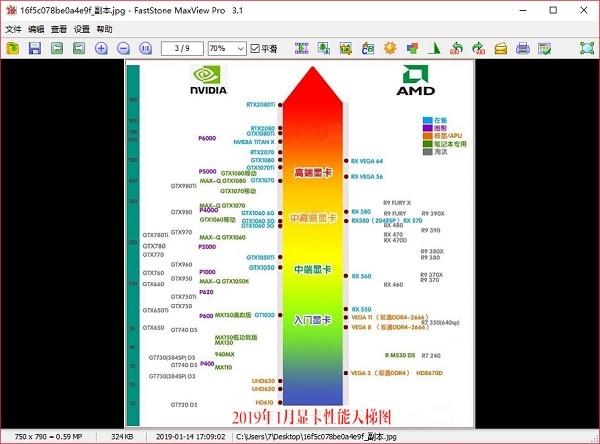This screenshot has height=444, width=600.
Task: Zoom in with the plus magnifier
Action: point(101,48)
